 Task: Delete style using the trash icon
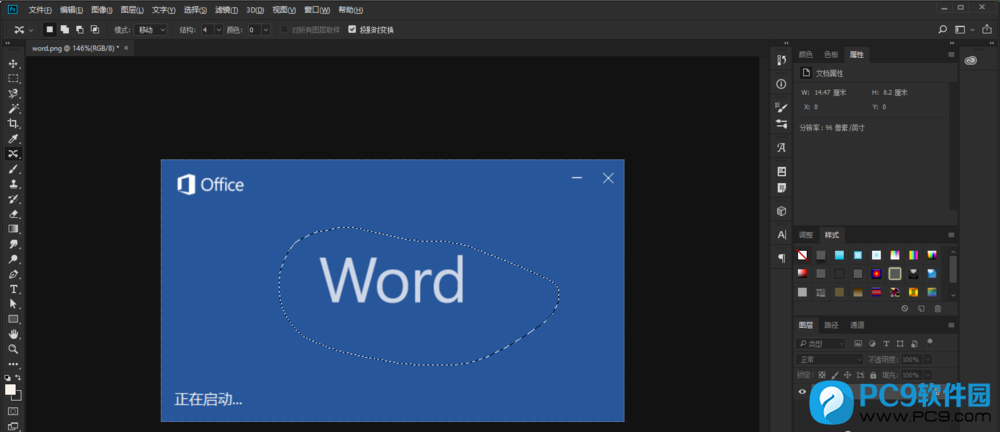937,309
